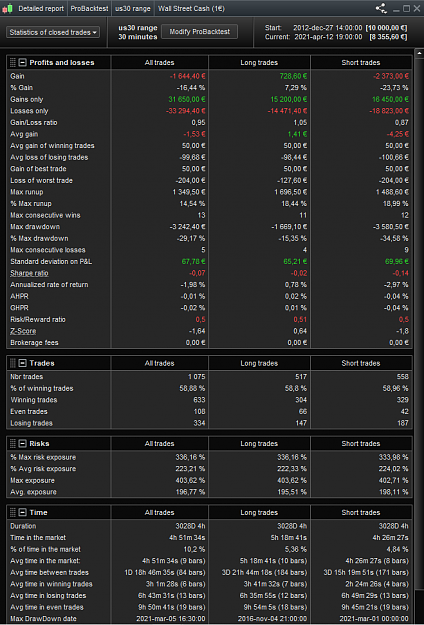The height and width of the screenshot is (625, 424).
Task: Select the Wall Street Cash (1€) tab
Action: click(191, 8)
